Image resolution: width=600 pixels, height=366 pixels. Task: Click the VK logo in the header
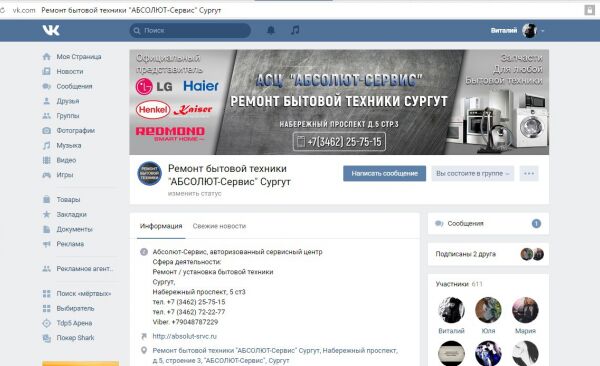51,30
